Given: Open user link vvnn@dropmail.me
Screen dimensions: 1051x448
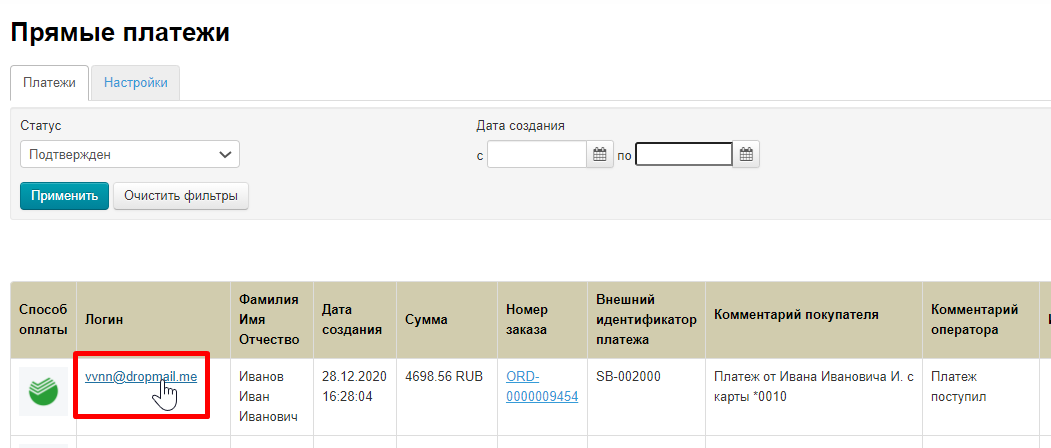Looking at the screenshot, I should coord(141,377).
